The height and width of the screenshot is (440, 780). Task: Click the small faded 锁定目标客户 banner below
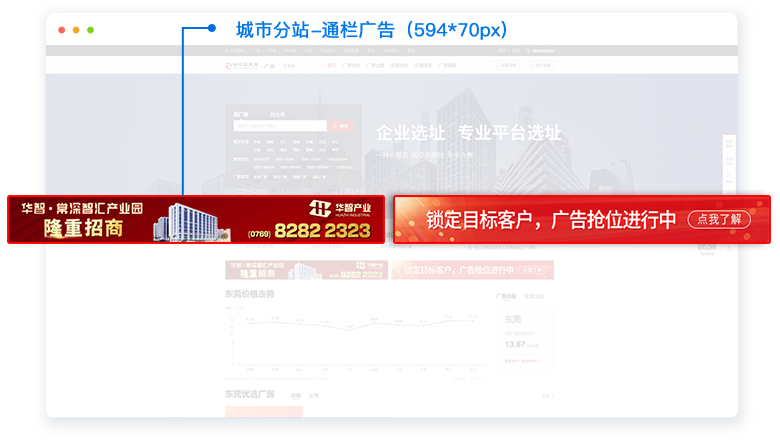473,270
